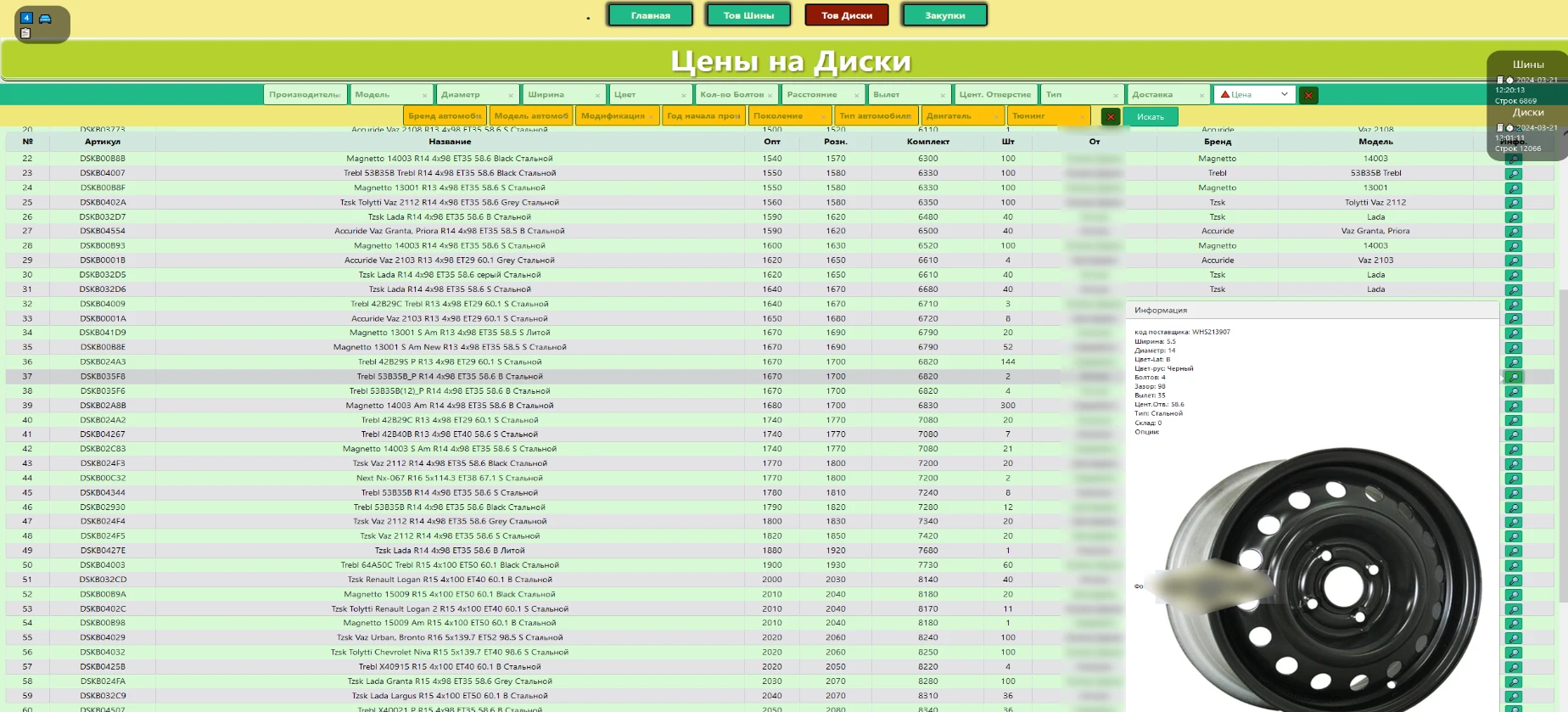Click the Диски timer icon in side panel
The height and width of the screenshot is (712, 1568).
pyautogui.click(x=1509, y=127)
